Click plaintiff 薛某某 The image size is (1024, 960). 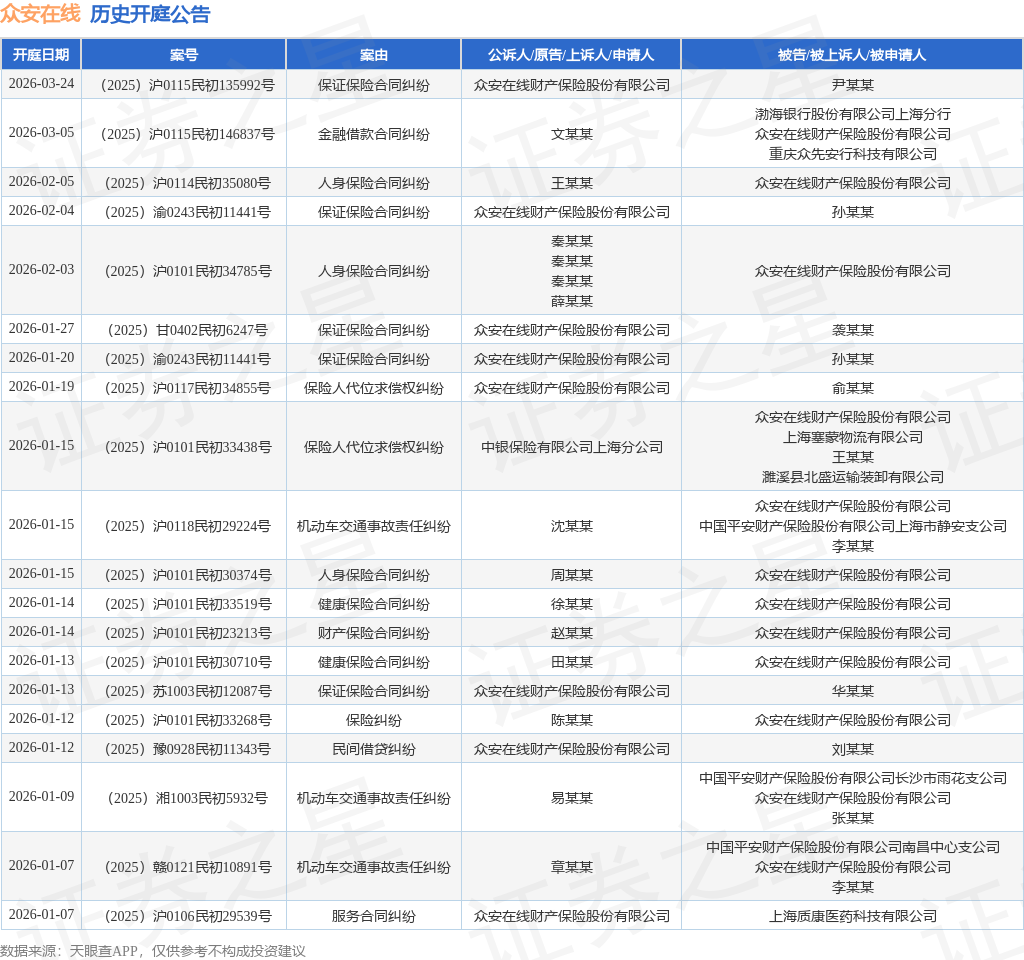(x=571, y=301)
